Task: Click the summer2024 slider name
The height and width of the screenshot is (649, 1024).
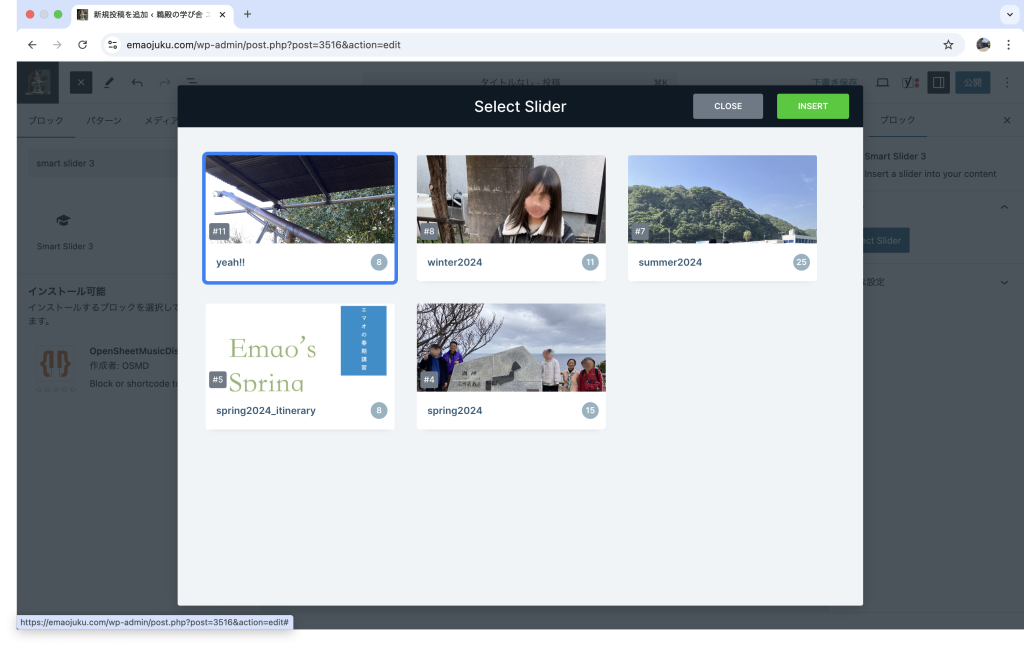Action: click(x=670, y=262)
